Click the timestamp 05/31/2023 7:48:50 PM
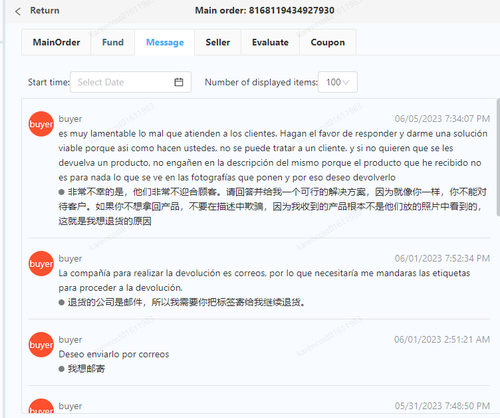 [442, 406]
